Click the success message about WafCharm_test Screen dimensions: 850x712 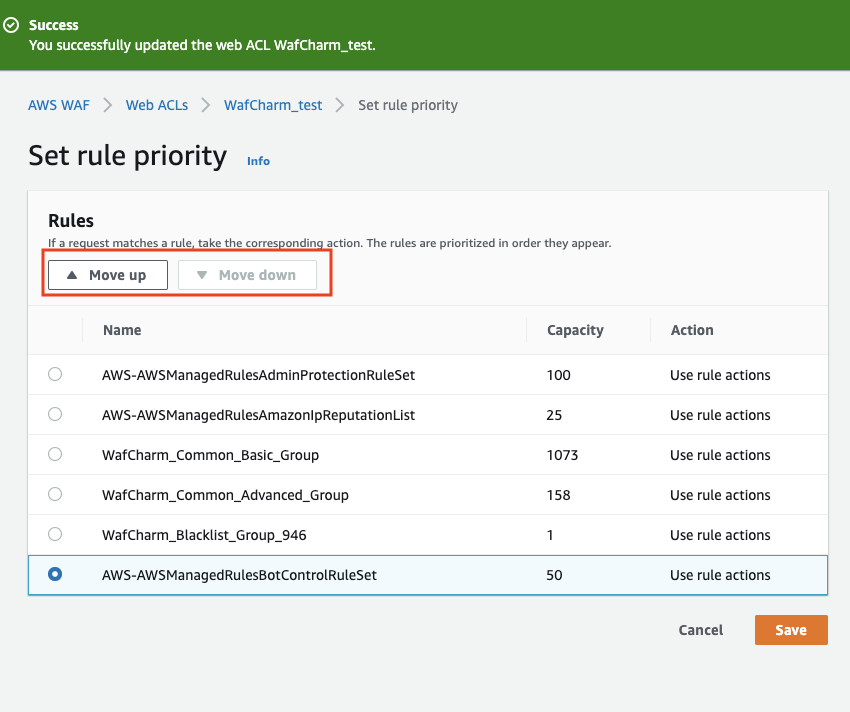202,45
